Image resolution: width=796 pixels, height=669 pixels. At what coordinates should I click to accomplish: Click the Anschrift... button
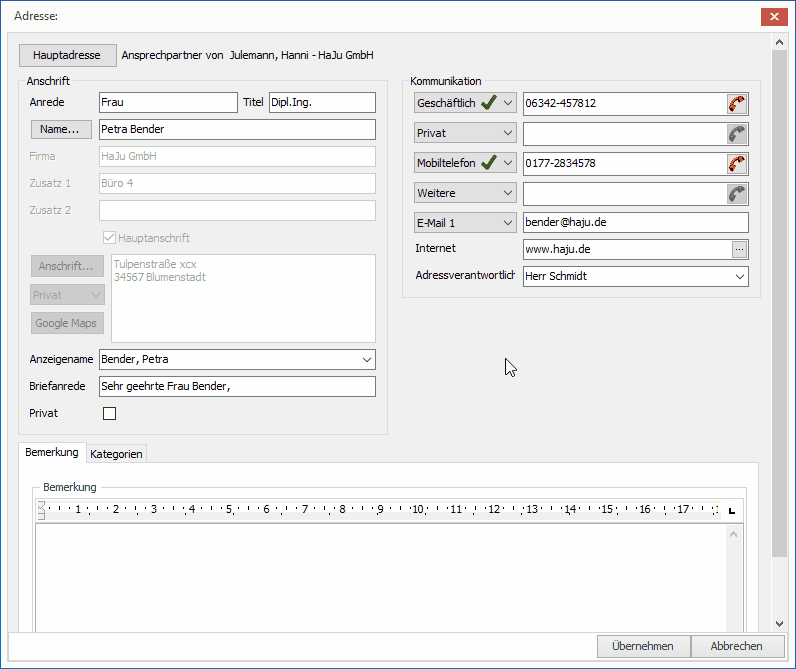pyautogui.click(x=67, y=266)
